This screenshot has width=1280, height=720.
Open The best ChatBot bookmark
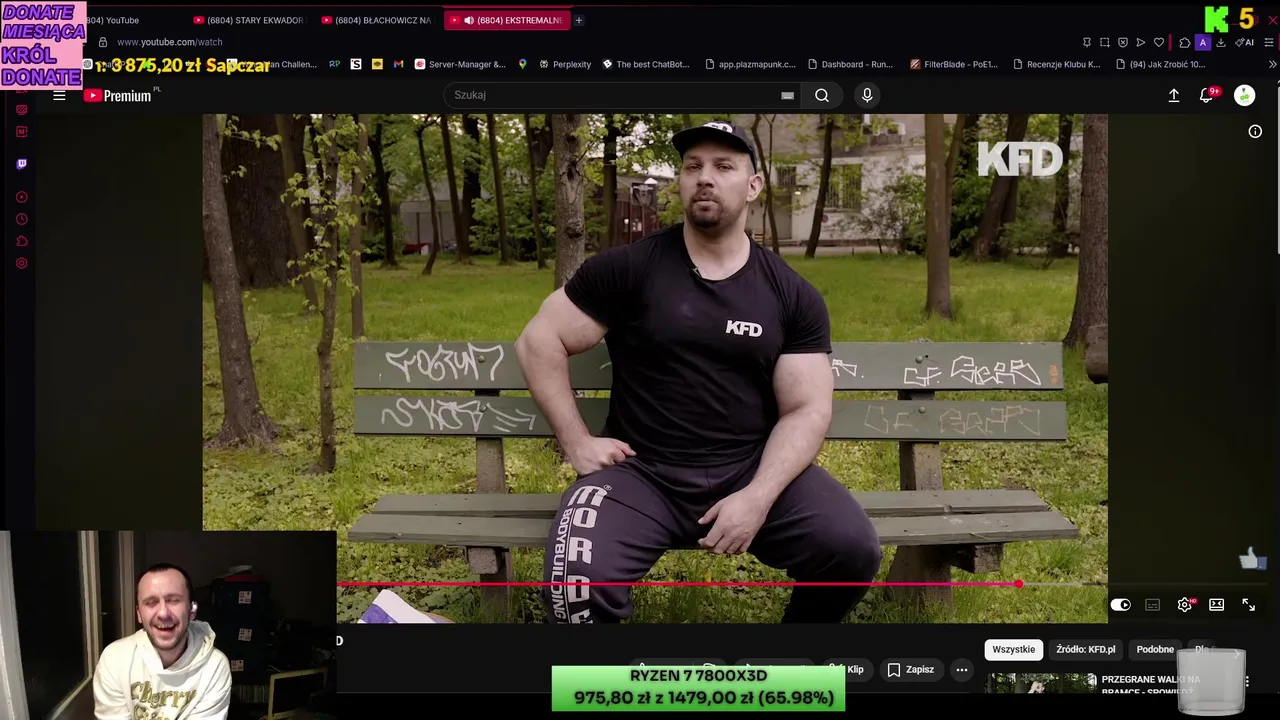(x=646, y=64)
